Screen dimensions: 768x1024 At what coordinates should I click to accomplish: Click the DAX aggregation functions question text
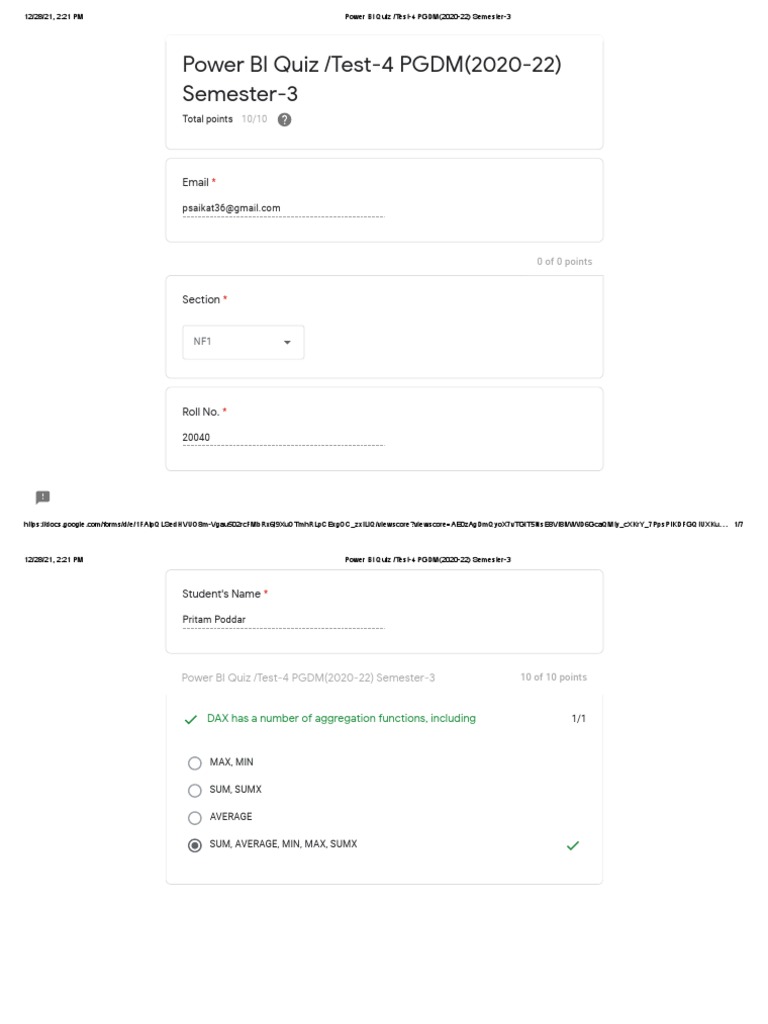click(x=341, y=719)
